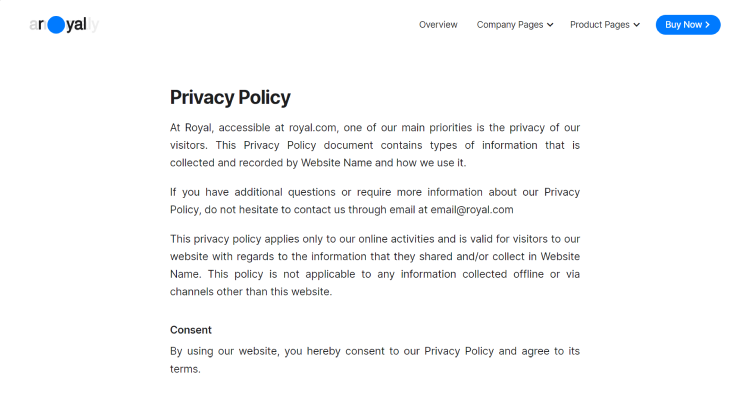Click the email@royal.com address
This screenshot has width=751, height=397.
pos(472,210)
